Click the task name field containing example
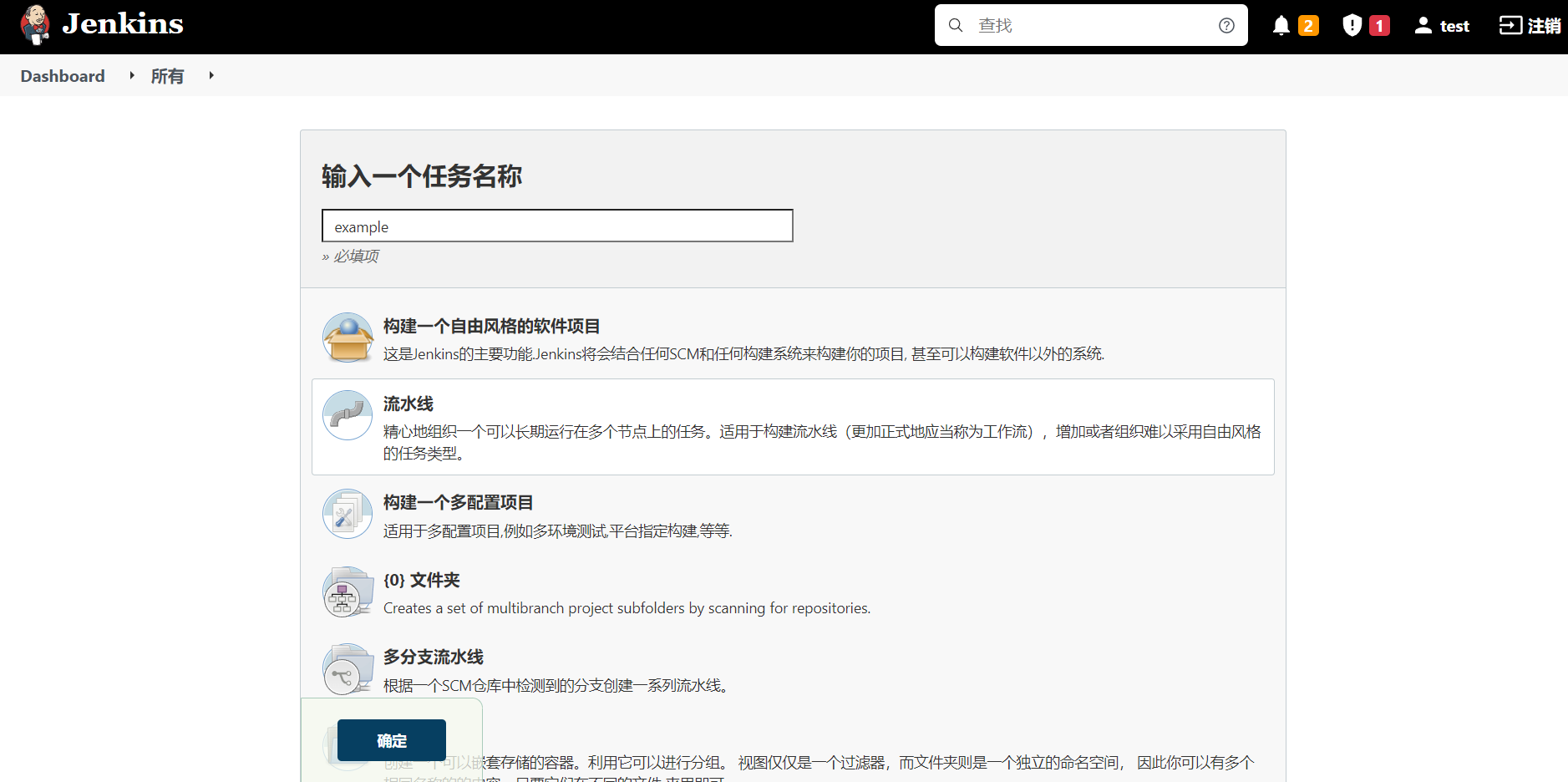Screen dimensions: 1568x782 point(557,226)
